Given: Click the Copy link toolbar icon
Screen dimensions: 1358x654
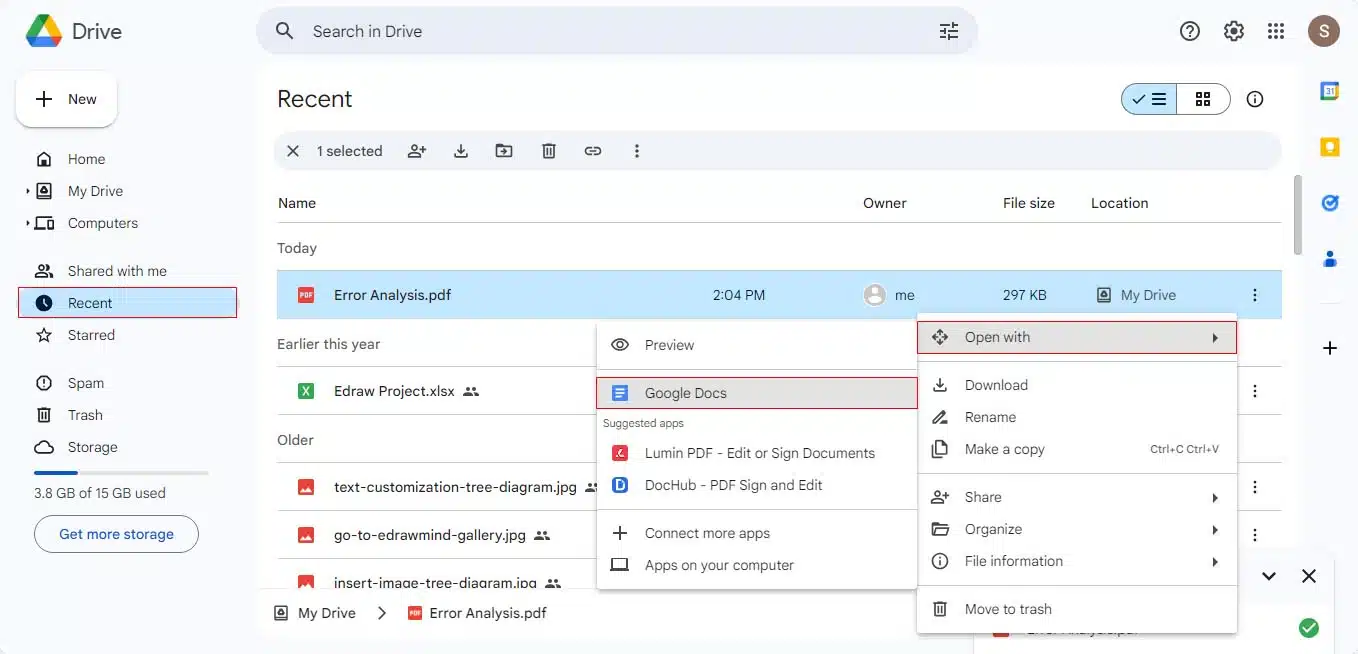Looking at the screenshot, I should click(593, 151).
